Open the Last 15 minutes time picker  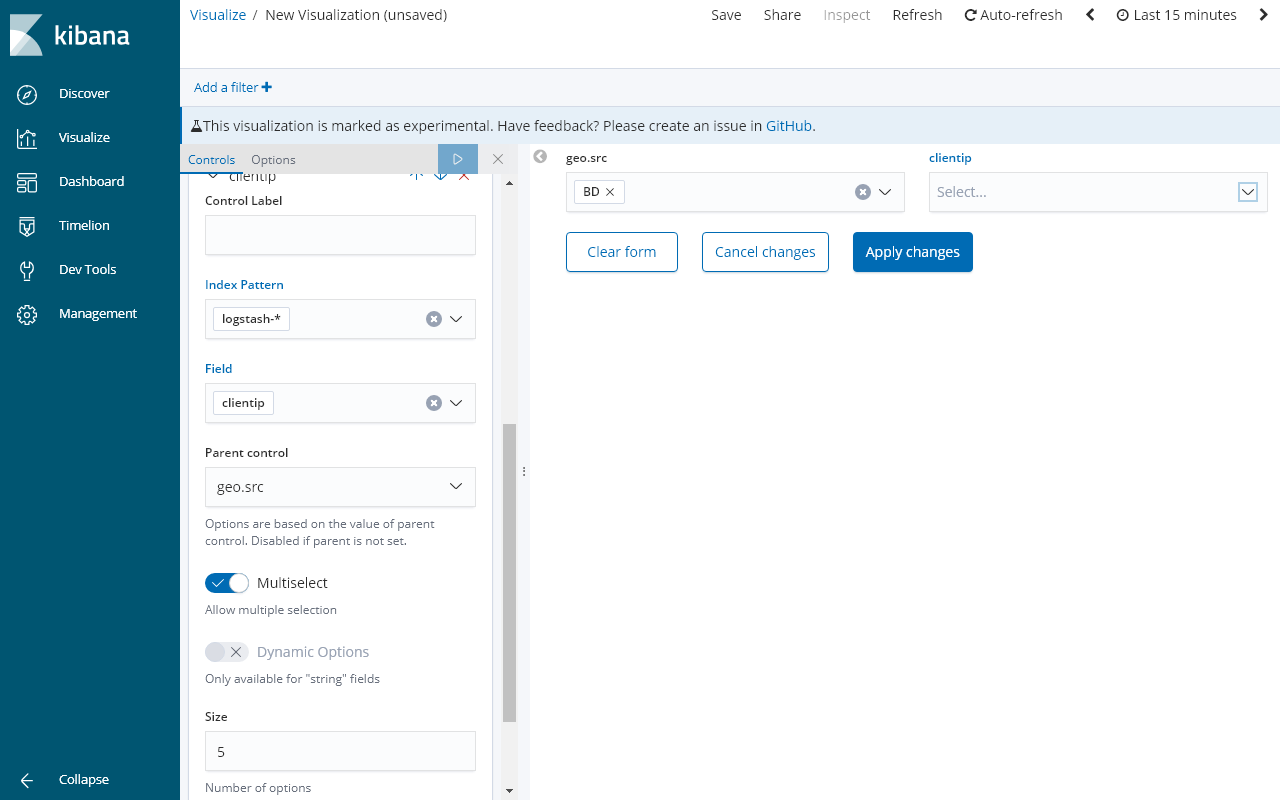tap(1176, 15)
